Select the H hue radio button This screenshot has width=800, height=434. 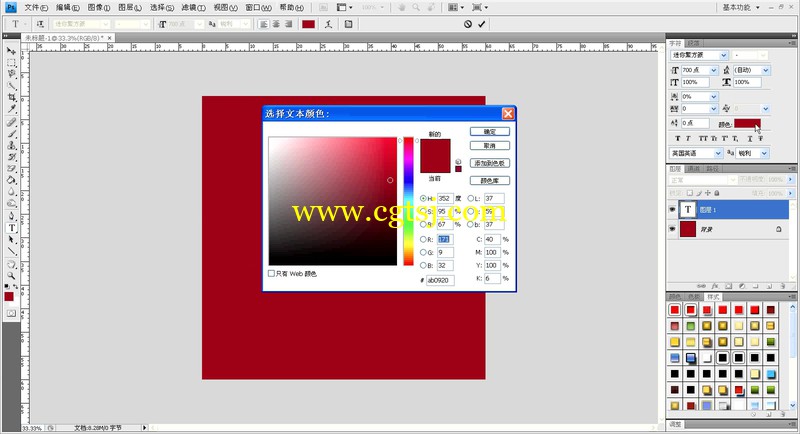423,198
